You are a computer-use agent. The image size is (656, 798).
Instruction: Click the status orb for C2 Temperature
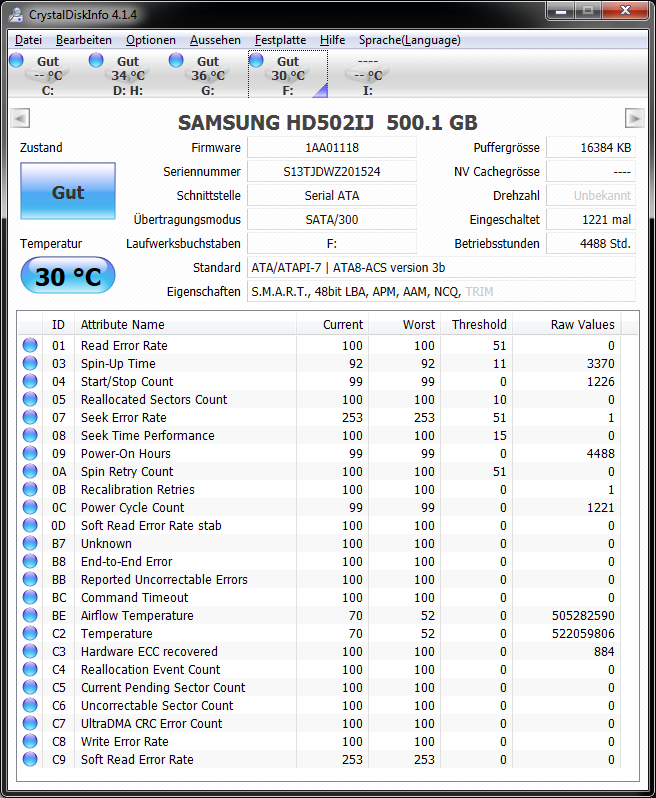point(30,633)
